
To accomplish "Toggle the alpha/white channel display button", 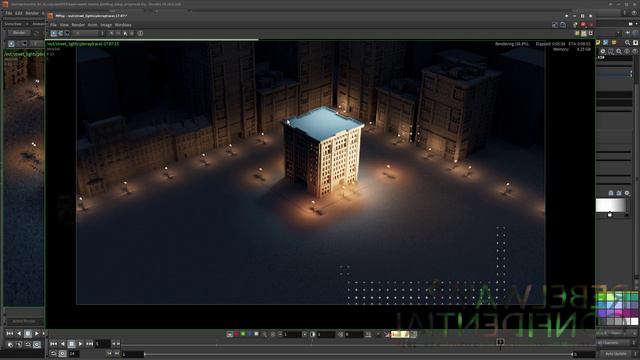I will coord(256,334).
